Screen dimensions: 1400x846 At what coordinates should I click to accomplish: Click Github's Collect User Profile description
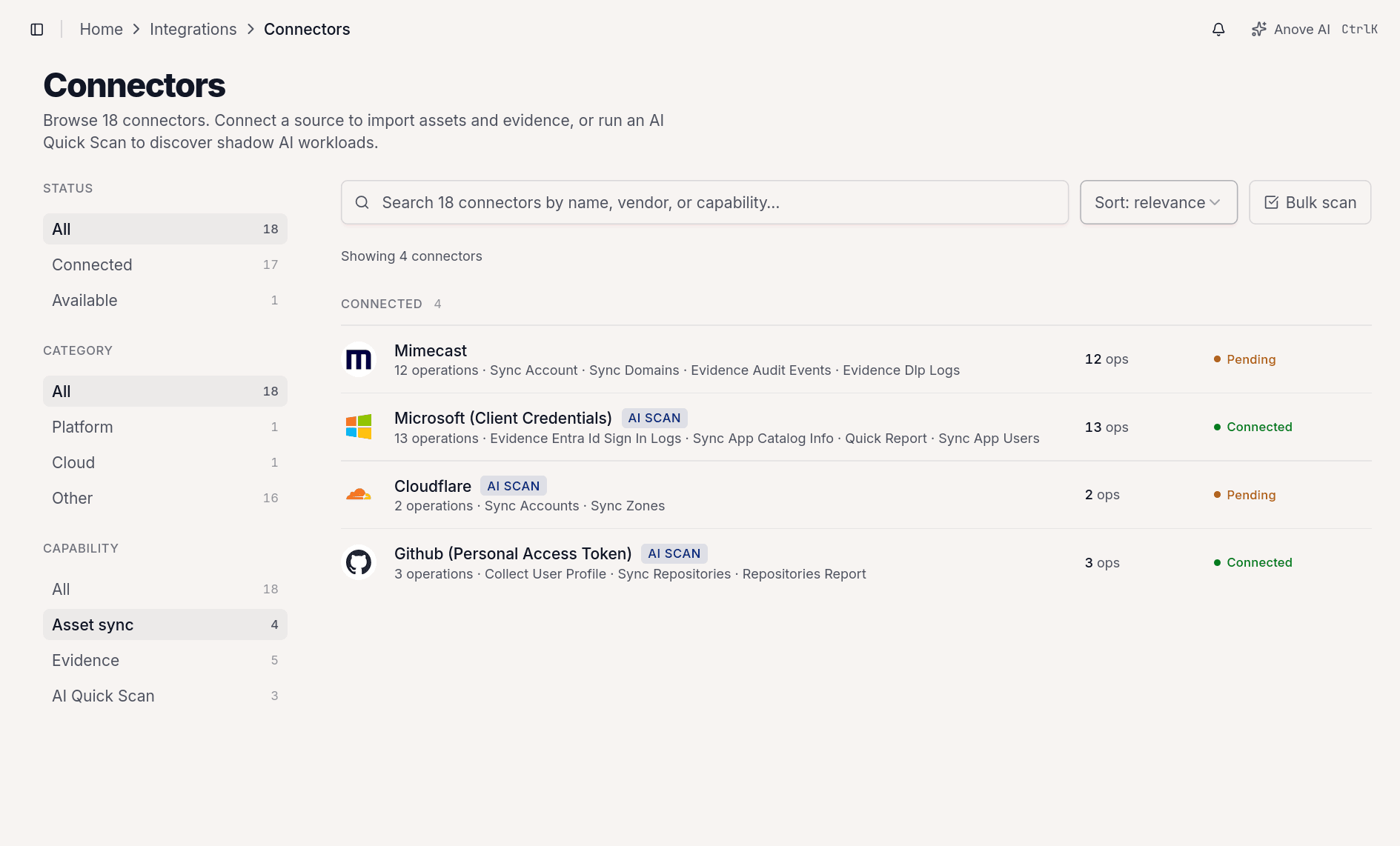point(630,574)
